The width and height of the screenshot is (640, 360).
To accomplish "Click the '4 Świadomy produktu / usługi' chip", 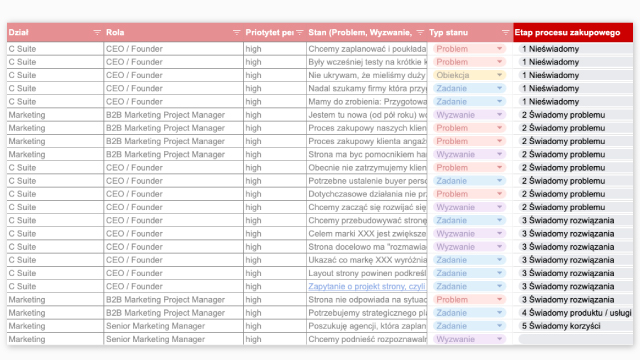I will [x=576, y=313].
